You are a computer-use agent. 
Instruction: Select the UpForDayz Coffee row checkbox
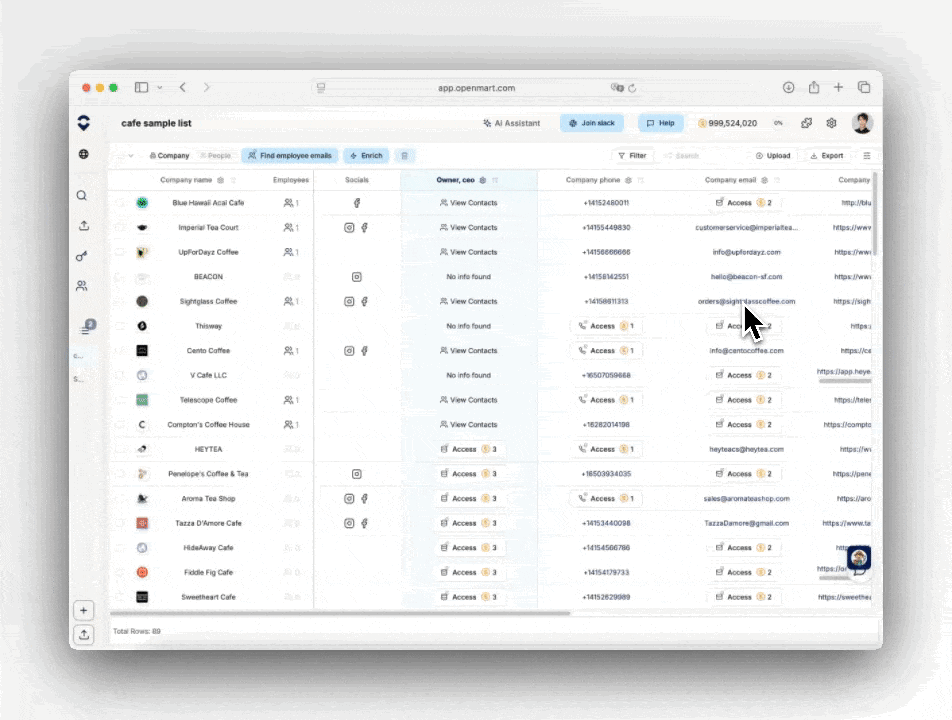click(x=120, y=252)
